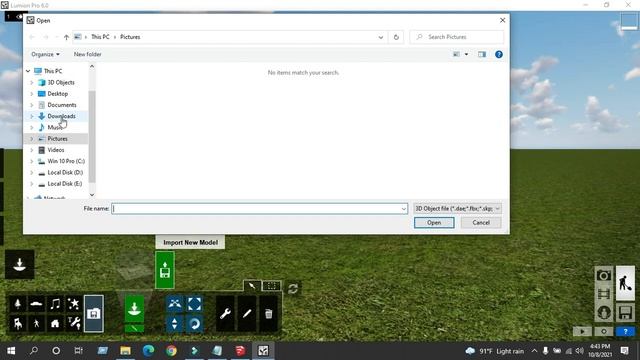640x360 pixels.
Task: Expand the Win 10 Pro (C:) node arrow
Action: point(32,161)
